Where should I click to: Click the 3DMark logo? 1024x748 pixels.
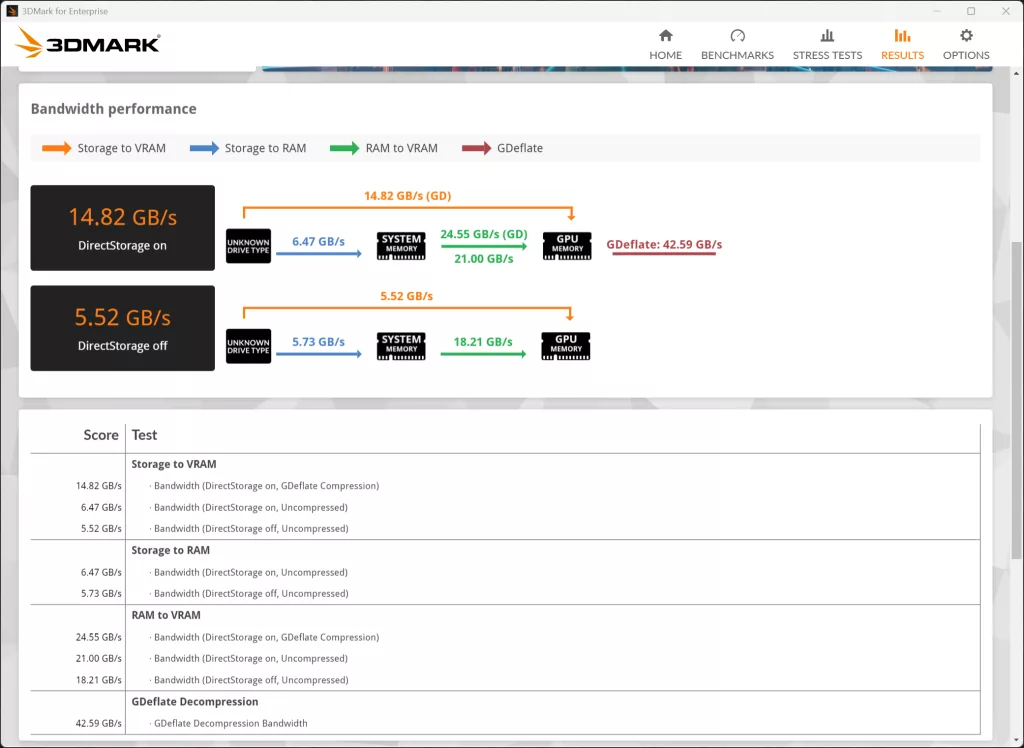pos(88,43)
